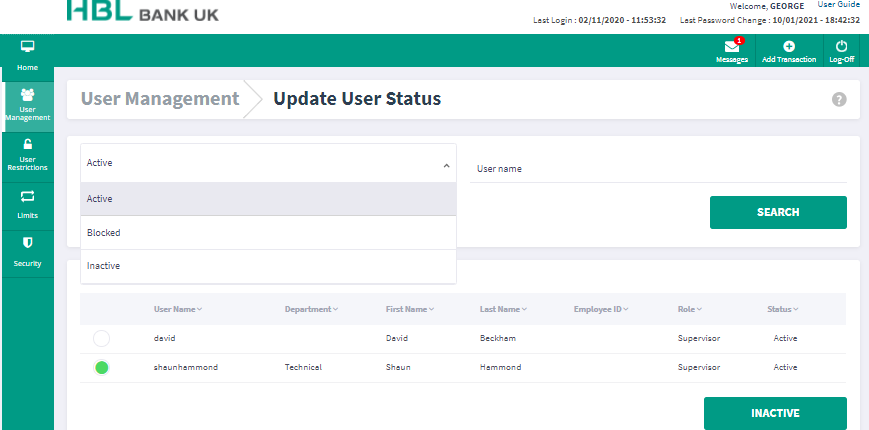Select the radio button for david

101,339
